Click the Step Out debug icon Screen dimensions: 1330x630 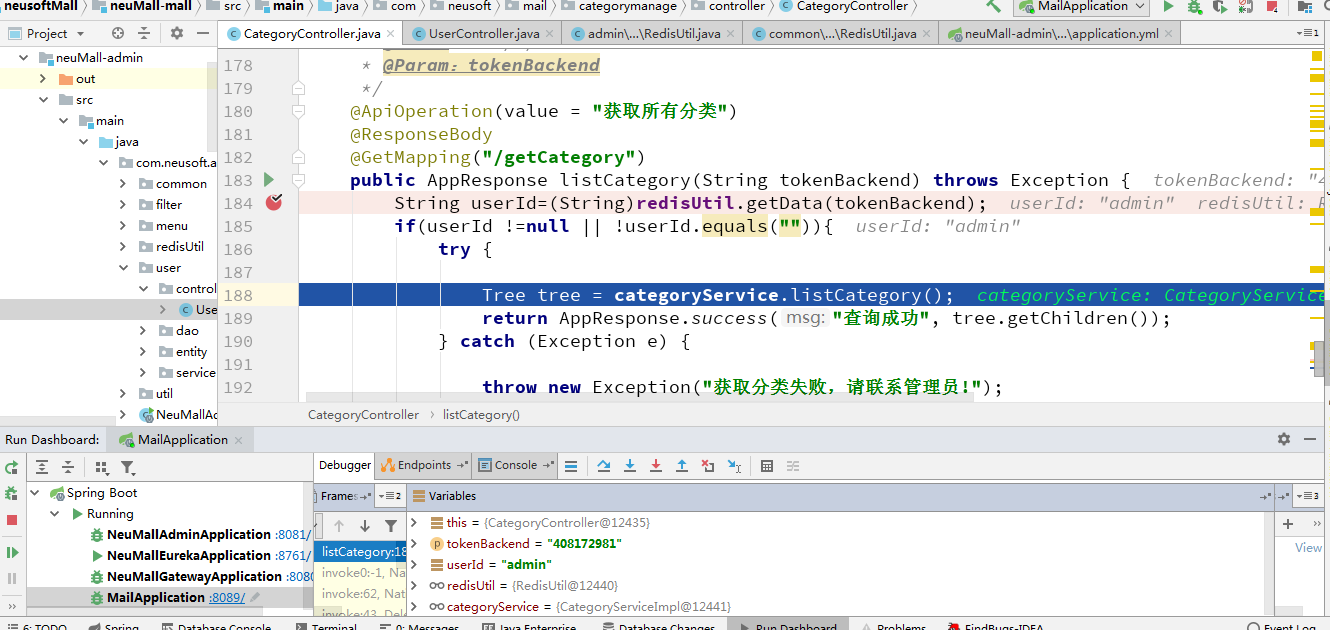pos(682,466)
